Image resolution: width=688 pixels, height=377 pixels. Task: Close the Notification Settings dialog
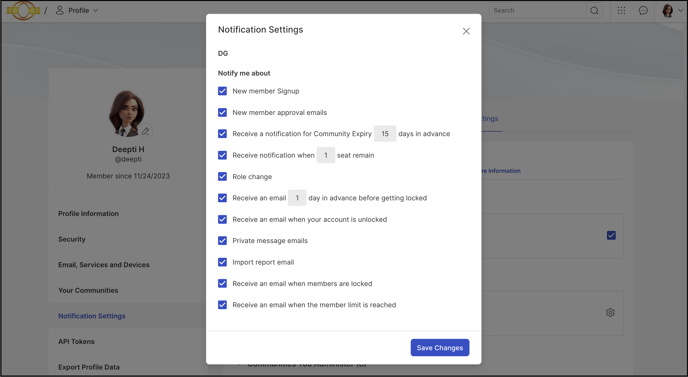click(466, 31)
